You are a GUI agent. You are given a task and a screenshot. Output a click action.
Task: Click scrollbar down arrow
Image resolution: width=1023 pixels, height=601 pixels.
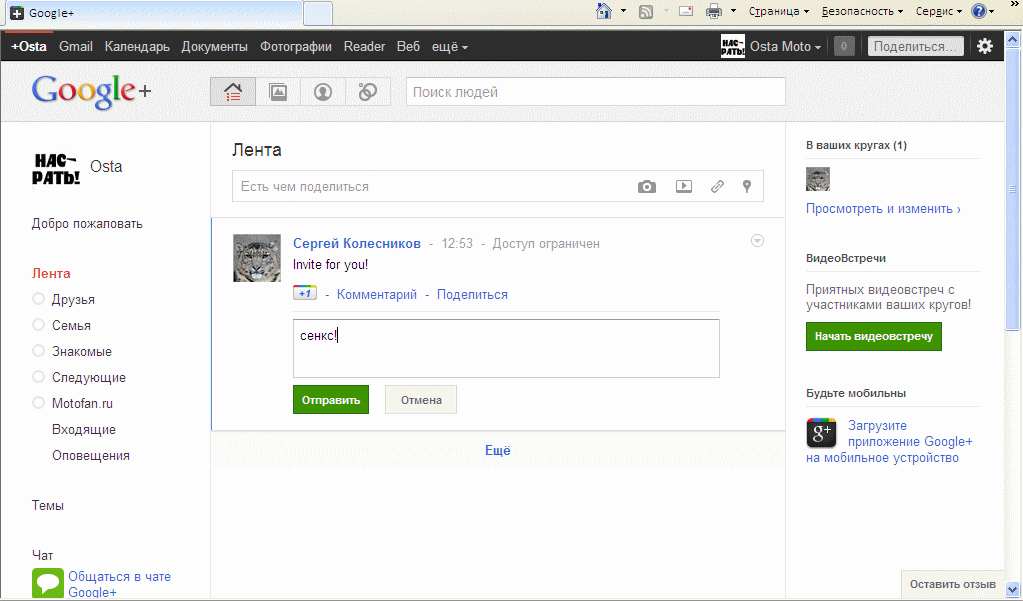coord(1013,589)
